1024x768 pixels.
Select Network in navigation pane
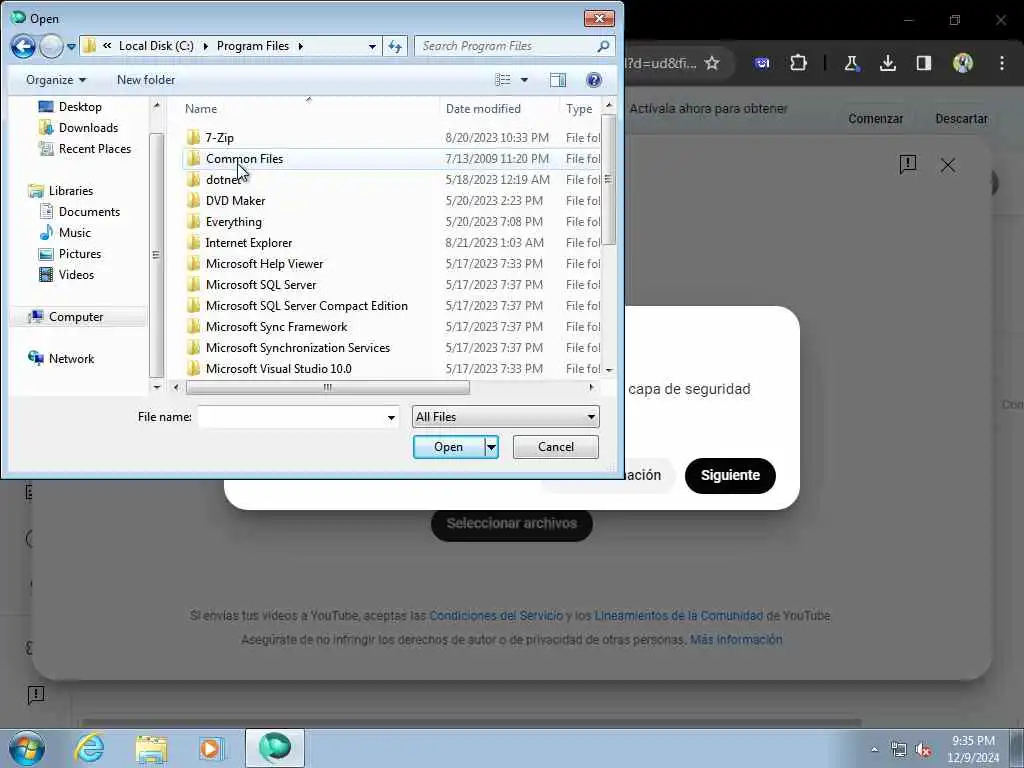(x=71, y=359)
